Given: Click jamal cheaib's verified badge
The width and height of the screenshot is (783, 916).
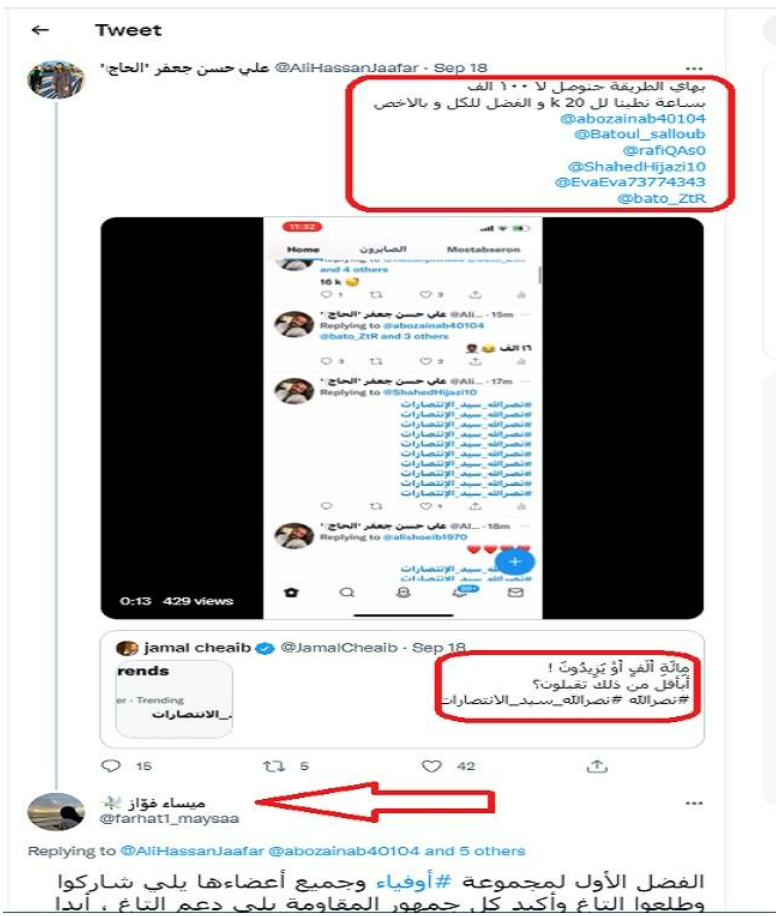Looking at the screenshot, I should (x=265, y=648).
